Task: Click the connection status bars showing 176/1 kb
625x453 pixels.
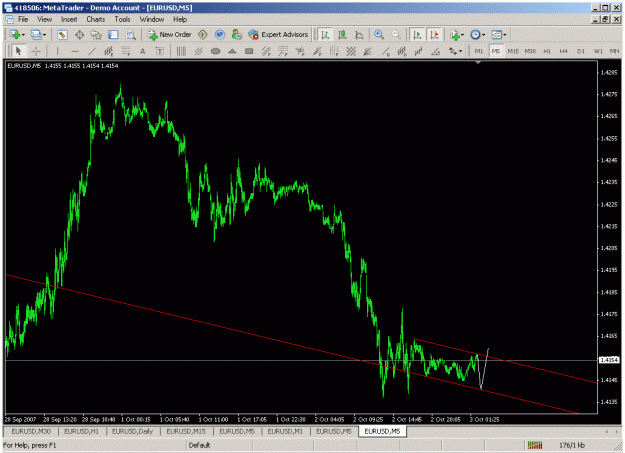Action: tap(556, 445)
